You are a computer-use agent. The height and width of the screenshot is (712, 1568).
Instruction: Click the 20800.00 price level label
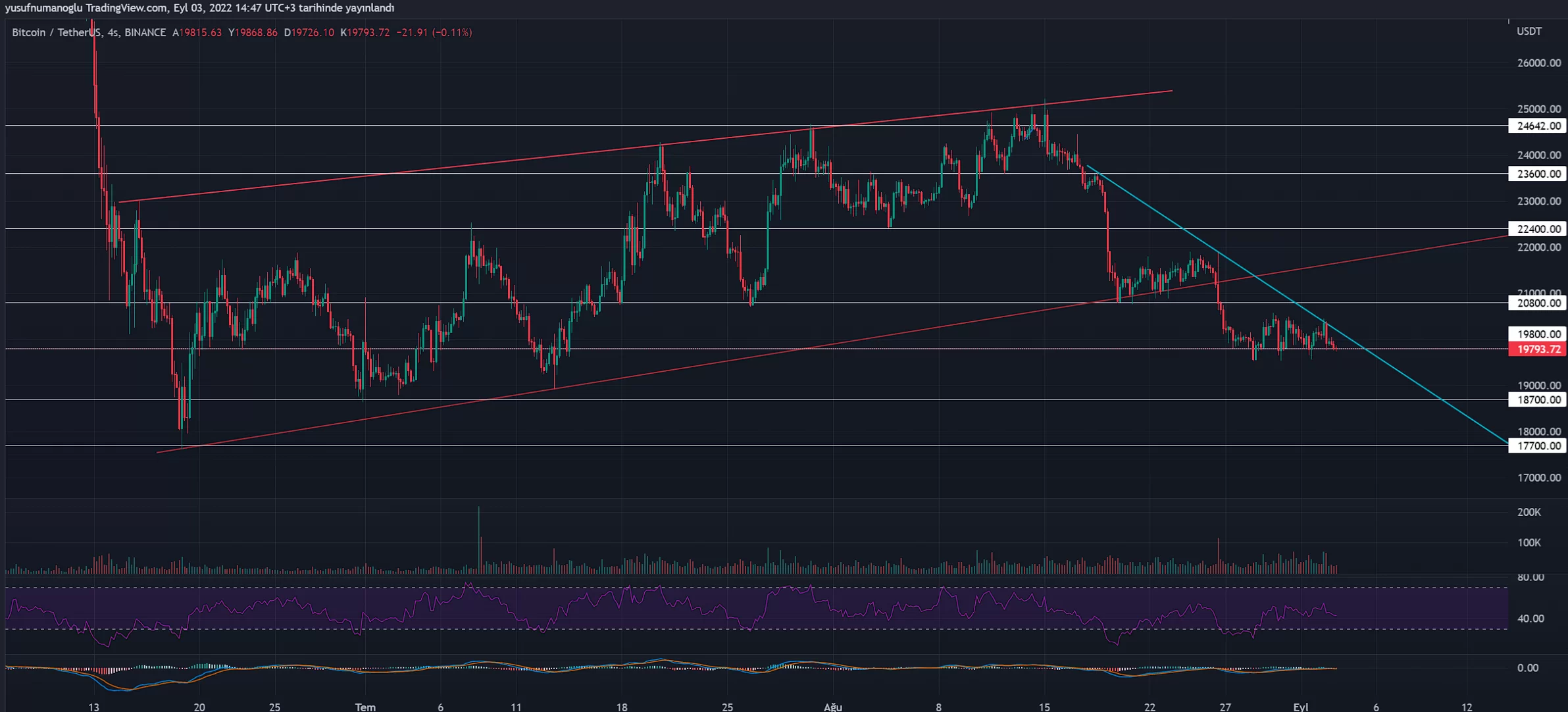click(x=1537, y=303)
